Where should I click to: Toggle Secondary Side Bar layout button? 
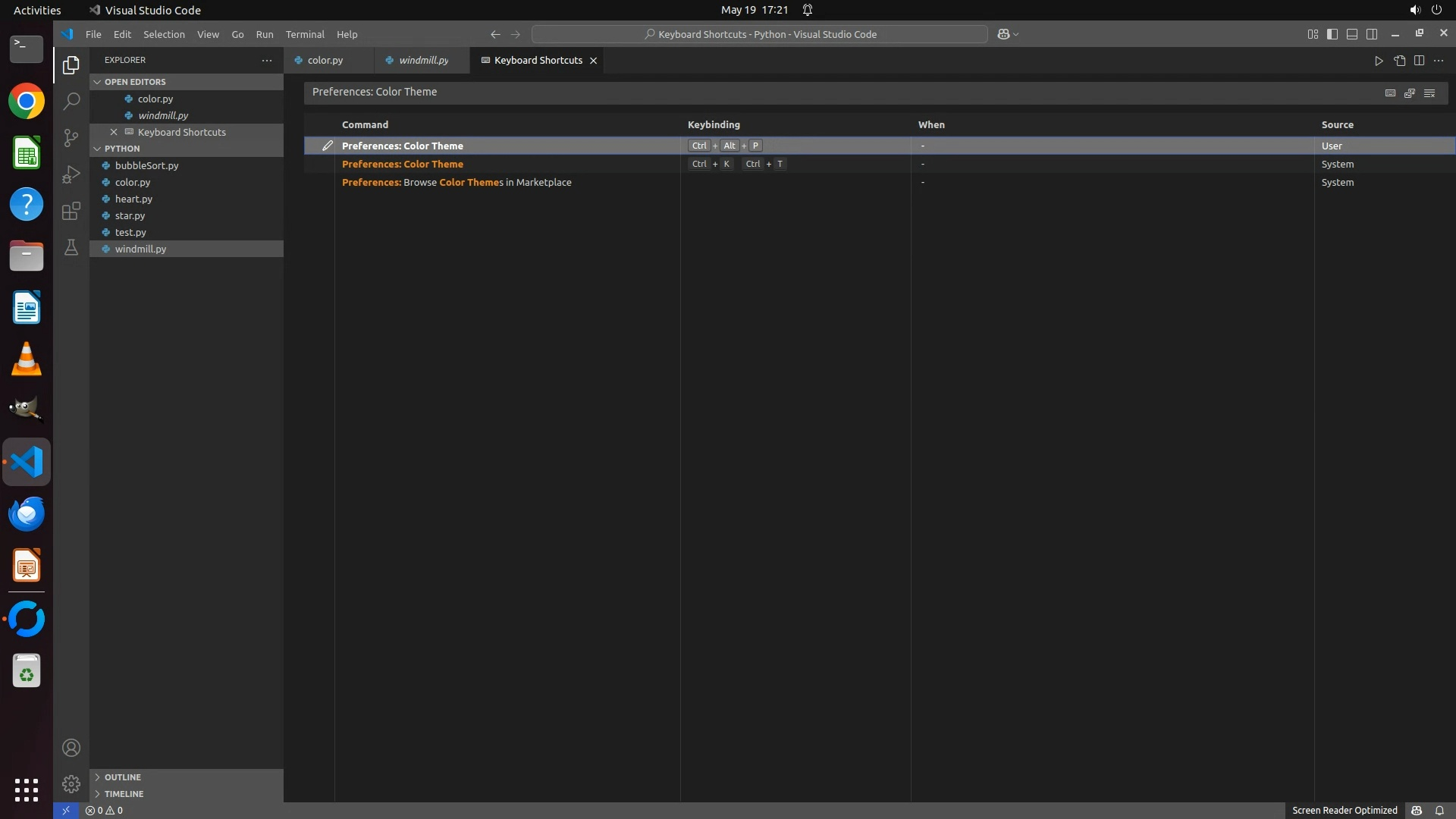(x=1372, y=34)
